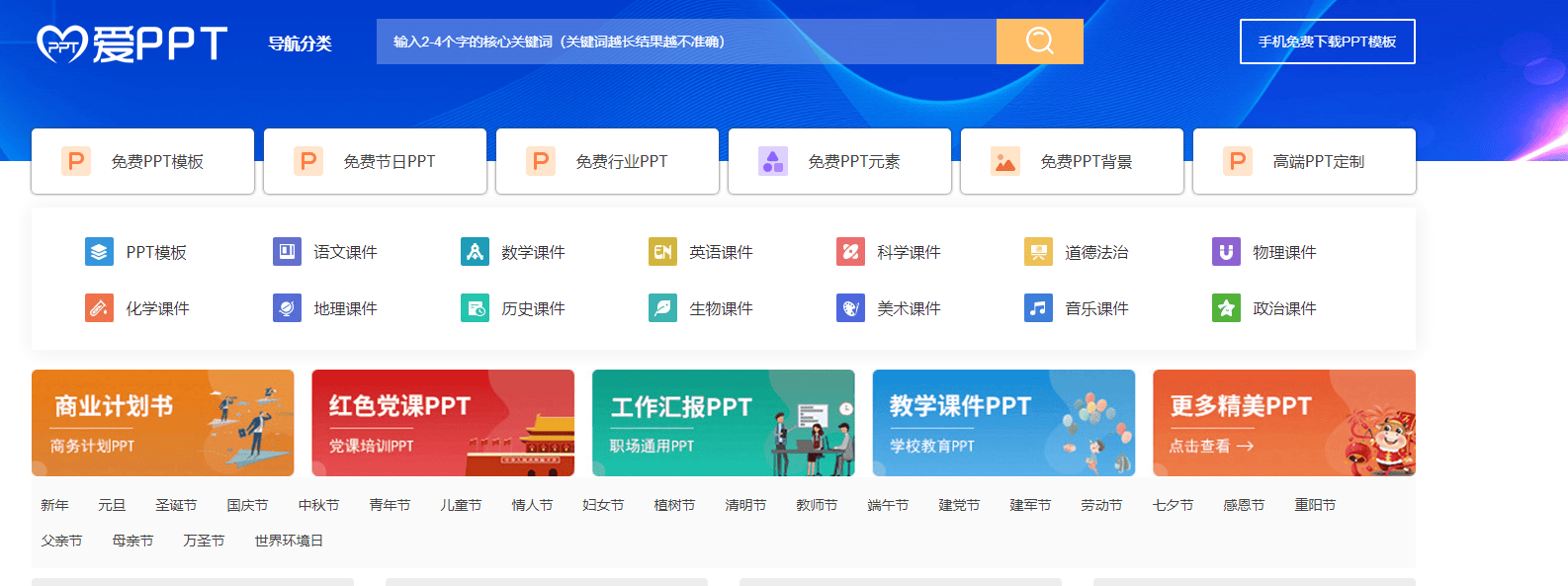Open the 免费PPT元素 tab
The width and height of the screenshot is (1568, 586).
tap(839, 161)
